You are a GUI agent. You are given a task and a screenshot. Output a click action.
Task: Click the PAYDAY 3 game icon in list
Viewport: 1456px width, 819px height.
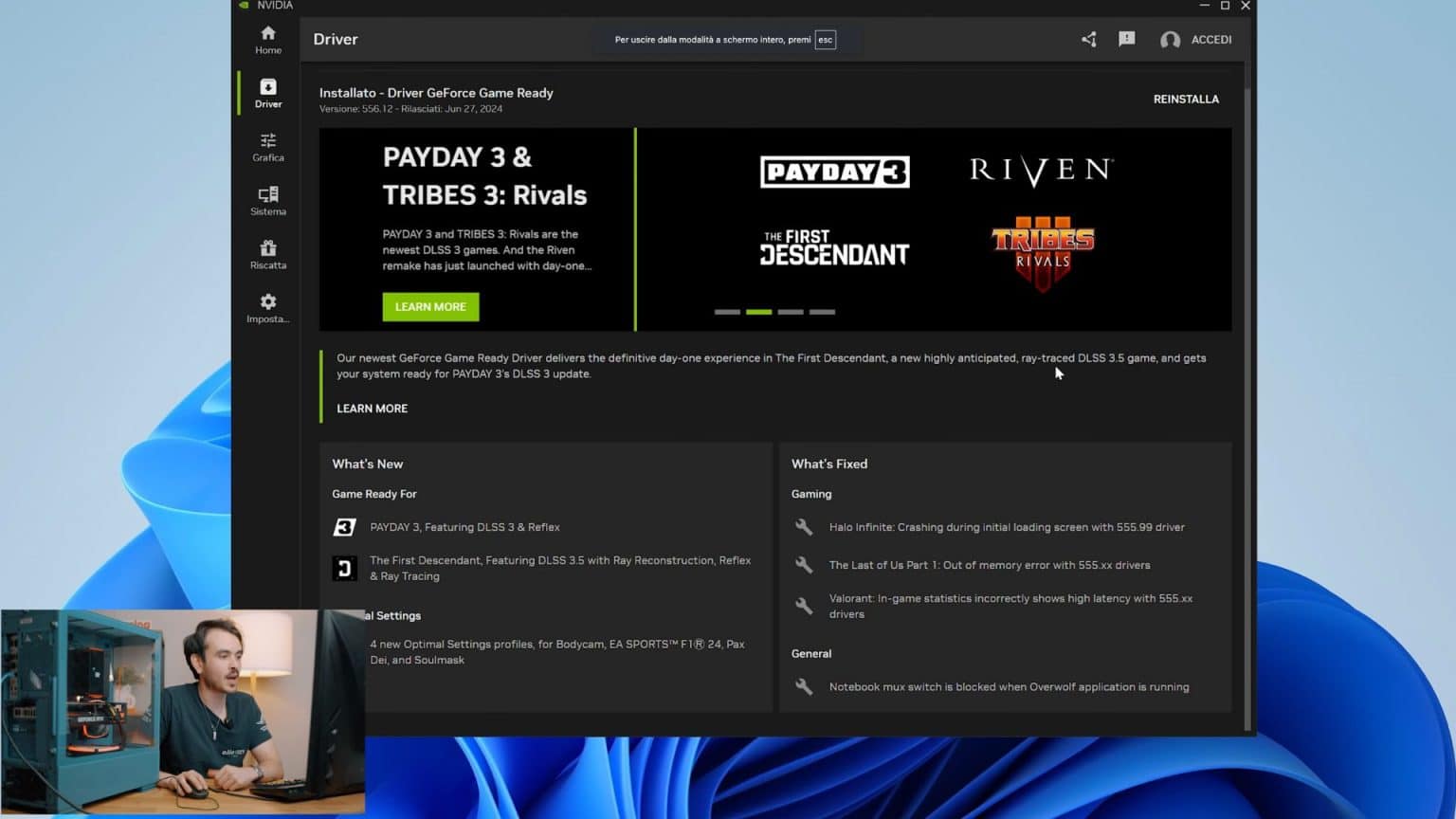click(x=345, y=527)
